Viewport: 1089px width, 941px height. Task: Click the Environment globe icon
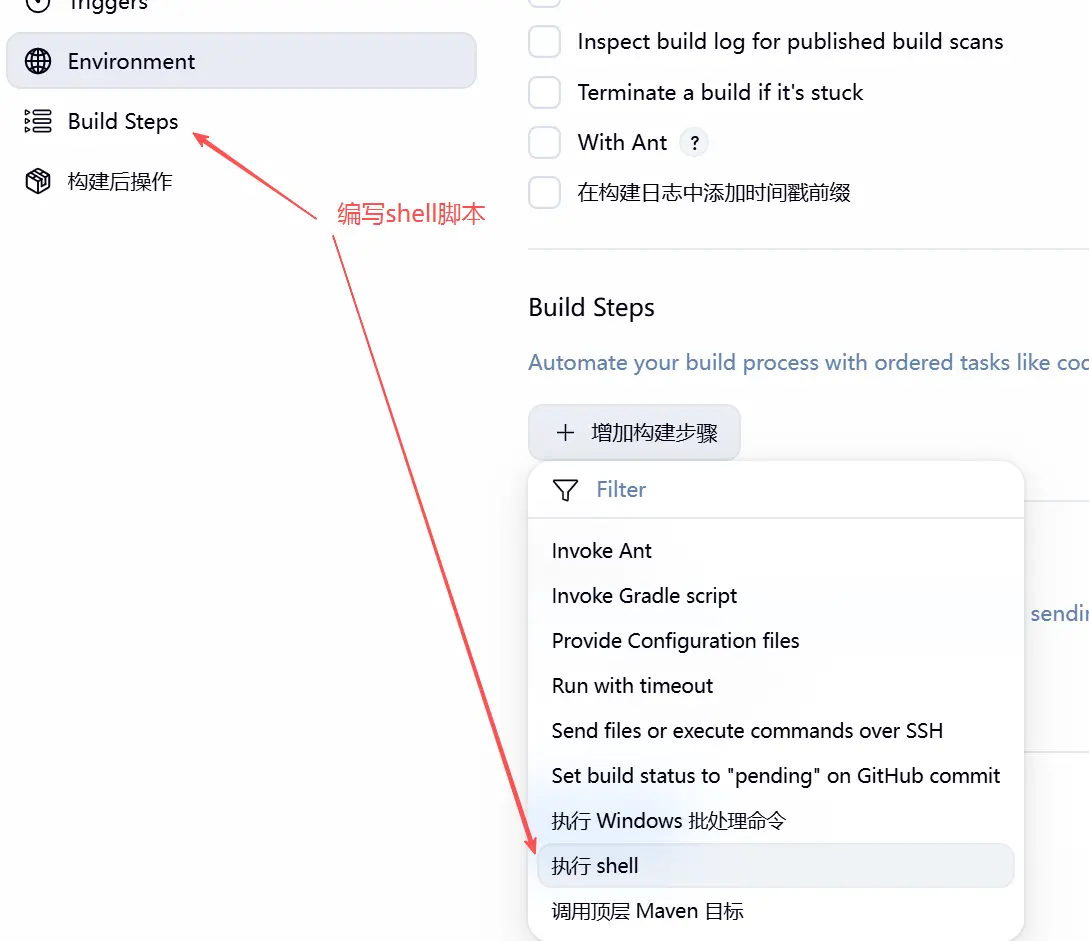click(x=38, y=61)
